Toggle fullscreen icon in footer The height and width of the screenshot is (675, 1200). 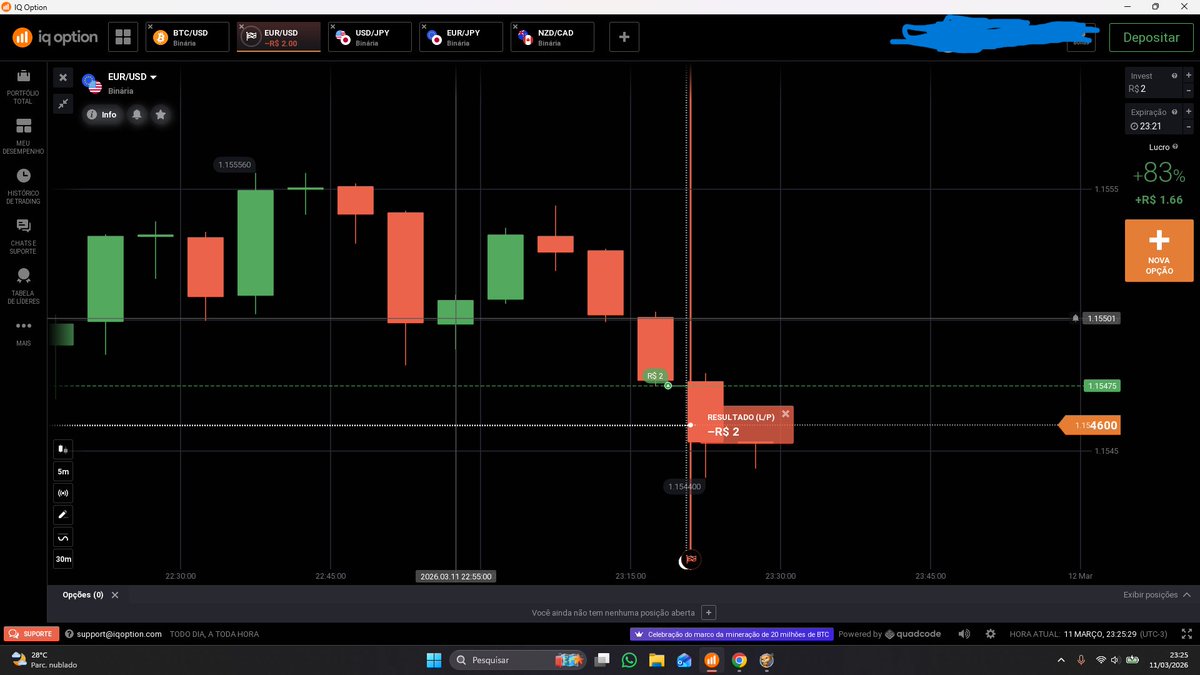pos(1187,634)
